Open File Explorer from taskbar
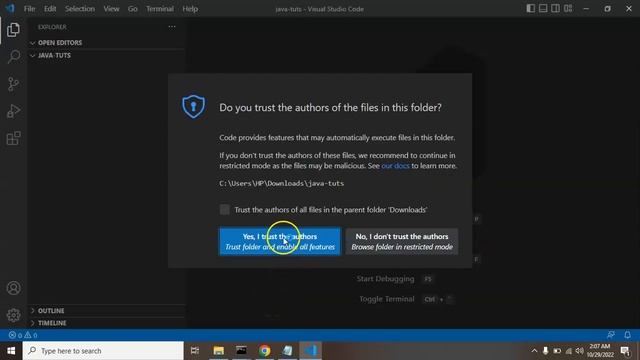640x360 pixels. pyautogui.click(x=219, y=351)
